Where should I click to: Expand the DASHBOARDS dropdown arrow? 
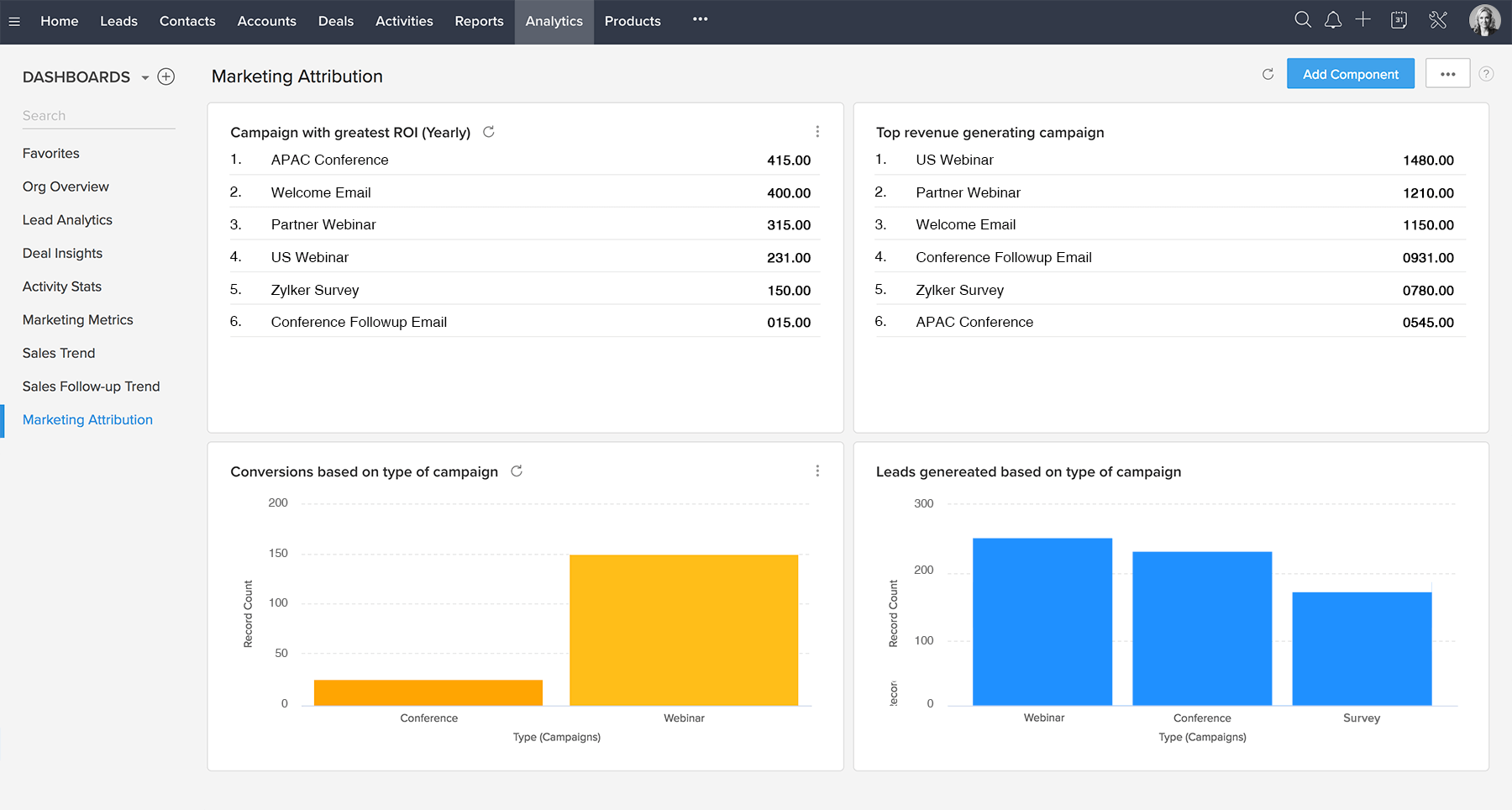click(x=145, y=78)
